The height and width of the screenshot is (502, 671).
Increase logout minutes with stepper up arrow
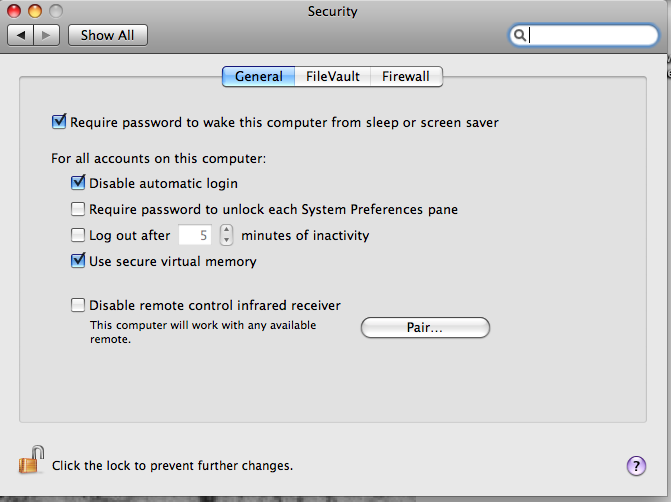pyautogui.click(x=226, y=230)
